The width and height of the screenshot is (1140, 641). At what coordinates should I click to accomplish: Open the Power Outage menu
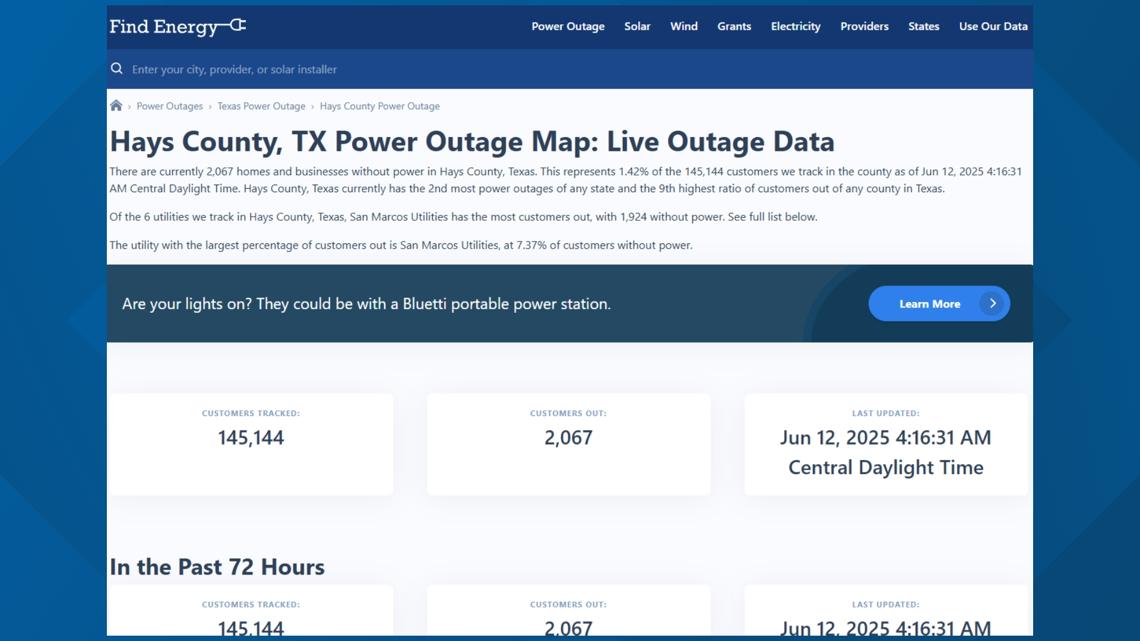568,26
